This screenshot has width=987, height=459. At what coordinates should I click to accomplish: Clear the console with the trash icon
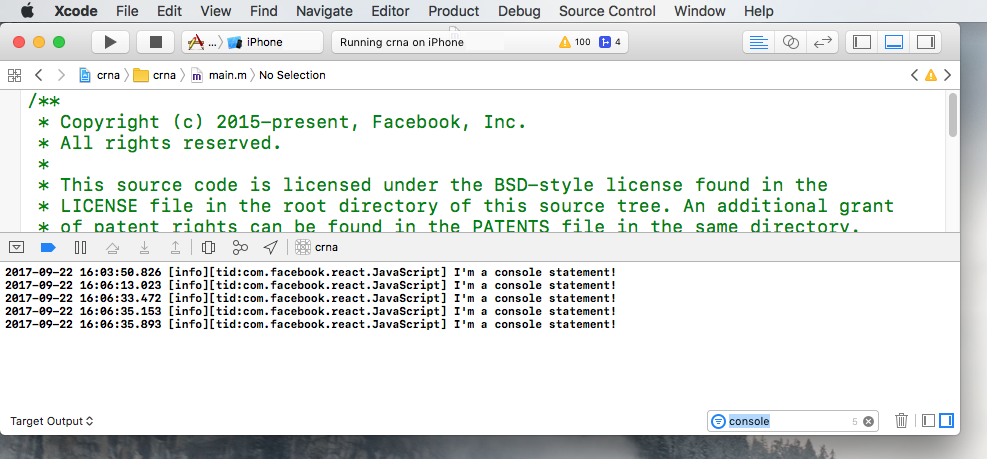901,421
